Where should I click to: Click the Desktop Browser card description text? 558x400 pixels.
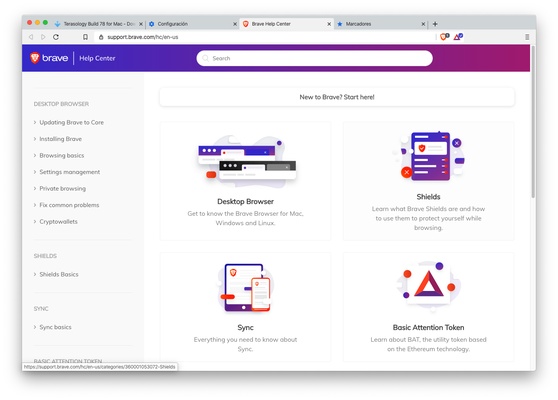coord(246,218)
